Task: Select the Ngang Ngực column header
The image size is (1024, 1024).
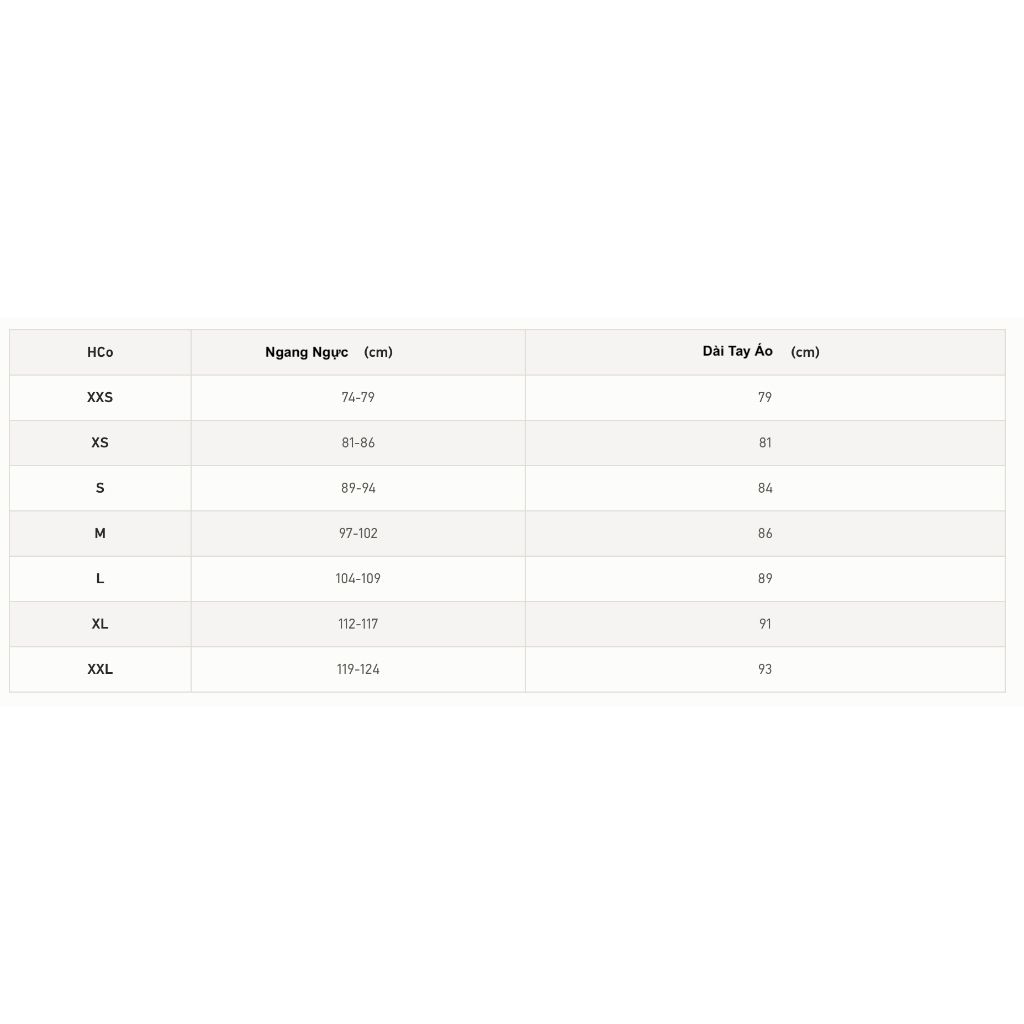Action: click(x=328, y=352)
